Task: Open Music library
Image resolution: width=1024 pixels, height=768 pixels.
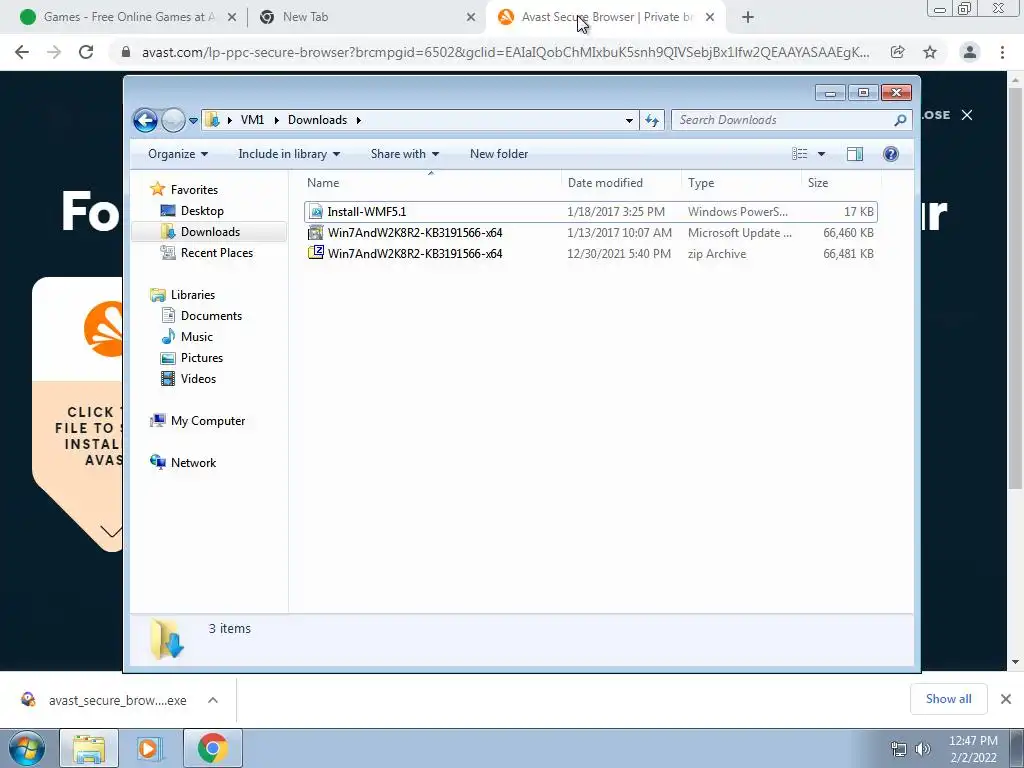Action: coord(197,337)
